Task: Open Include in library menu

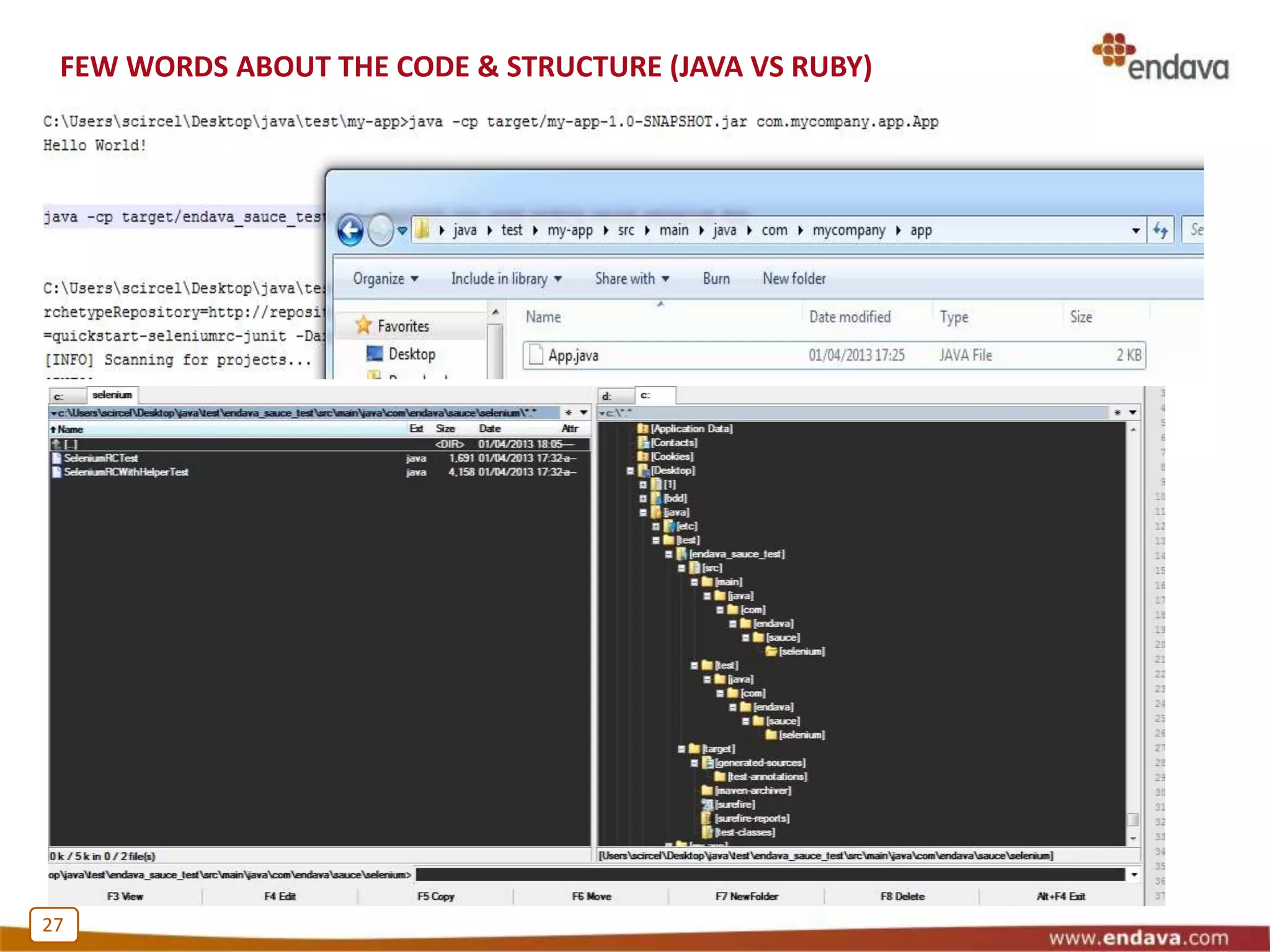Action: coord(506,279)
